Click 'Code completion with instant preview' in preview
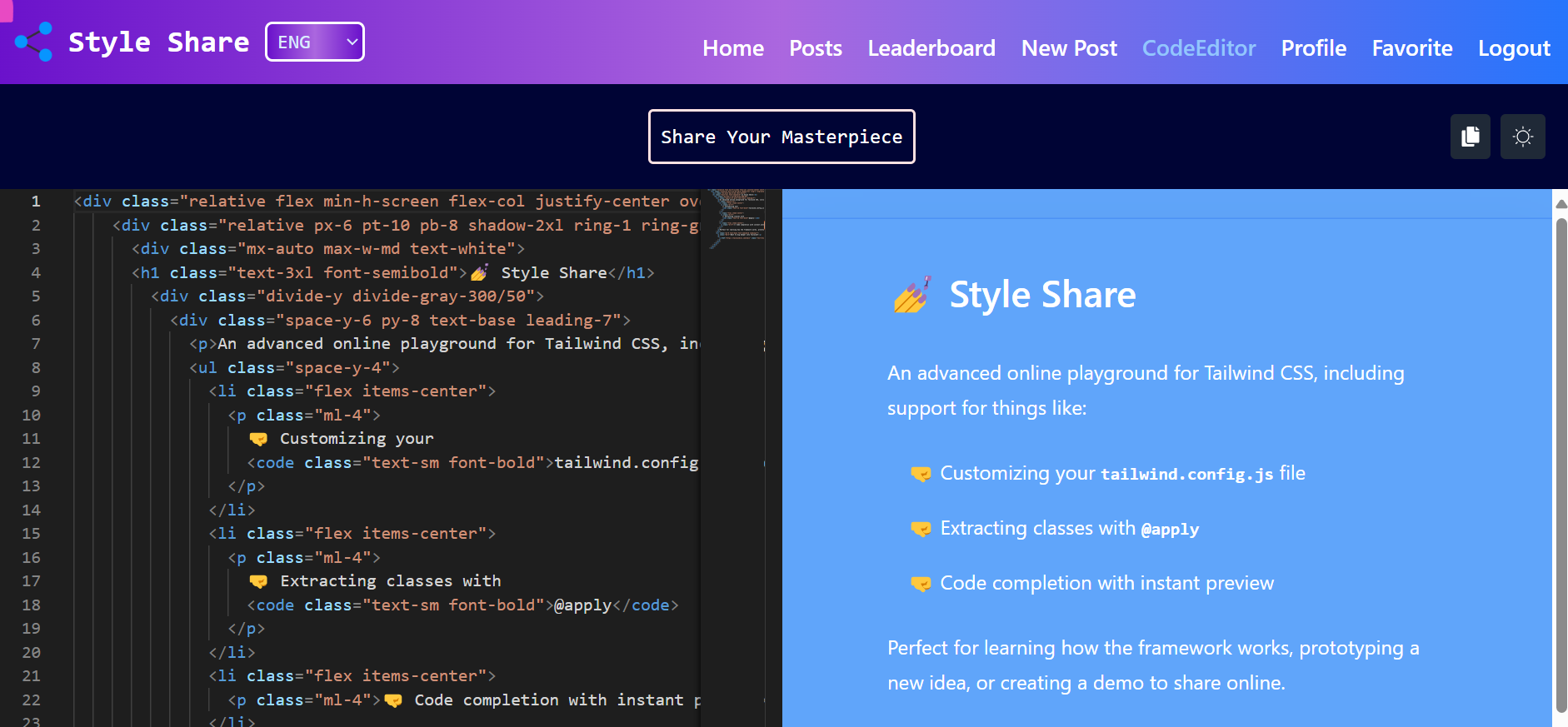 pos(1107,583)
